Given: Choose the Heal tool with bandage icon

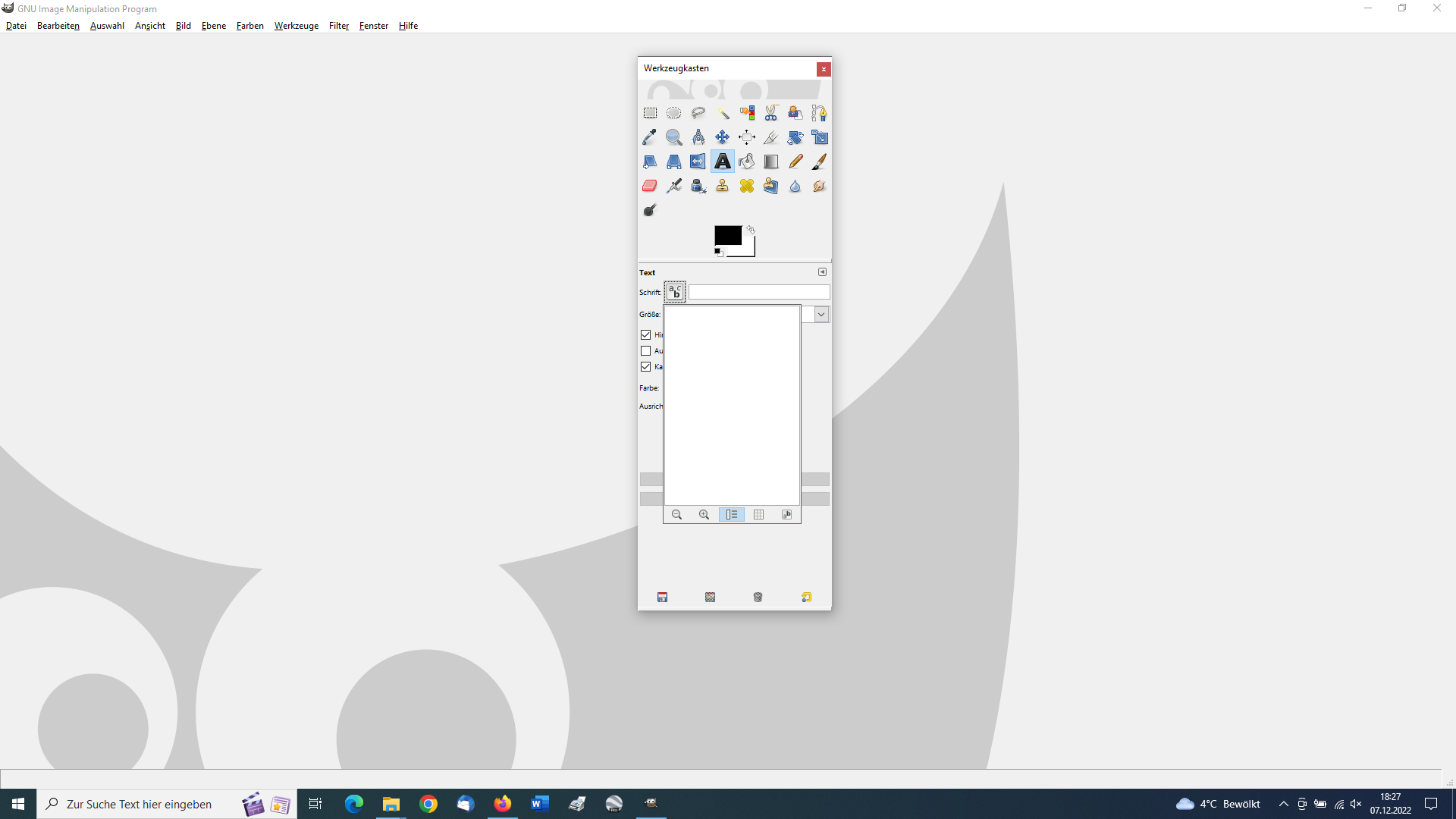Looking at the screenshot, I should 747,186.
